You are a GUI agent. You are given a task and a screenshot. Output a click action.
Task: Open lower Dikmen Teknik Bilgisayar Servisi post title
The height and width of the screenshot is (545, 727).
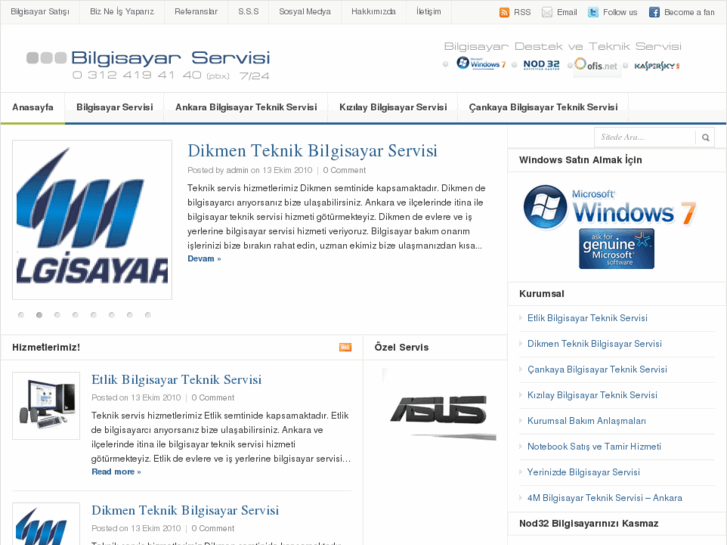pos(185,510)
